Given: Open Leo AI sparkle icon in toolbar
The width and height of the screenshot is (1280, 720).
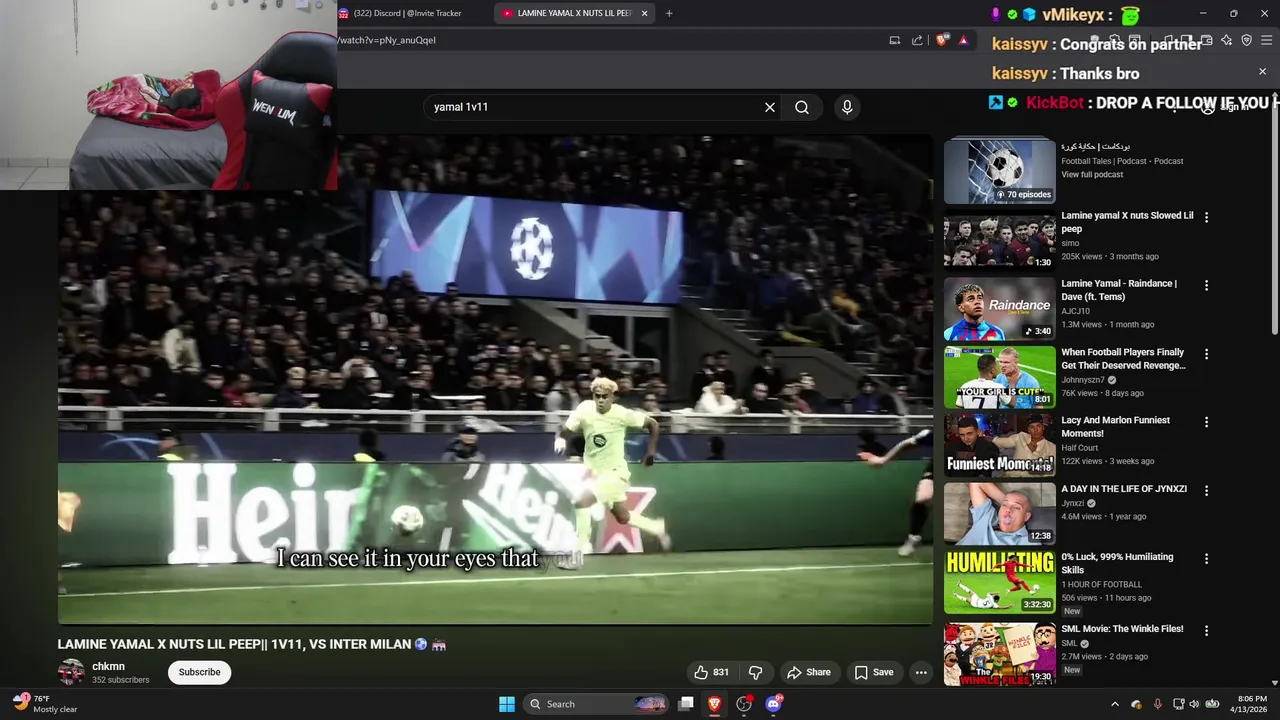Looking at the screenshot, I should click(1227, 40).
